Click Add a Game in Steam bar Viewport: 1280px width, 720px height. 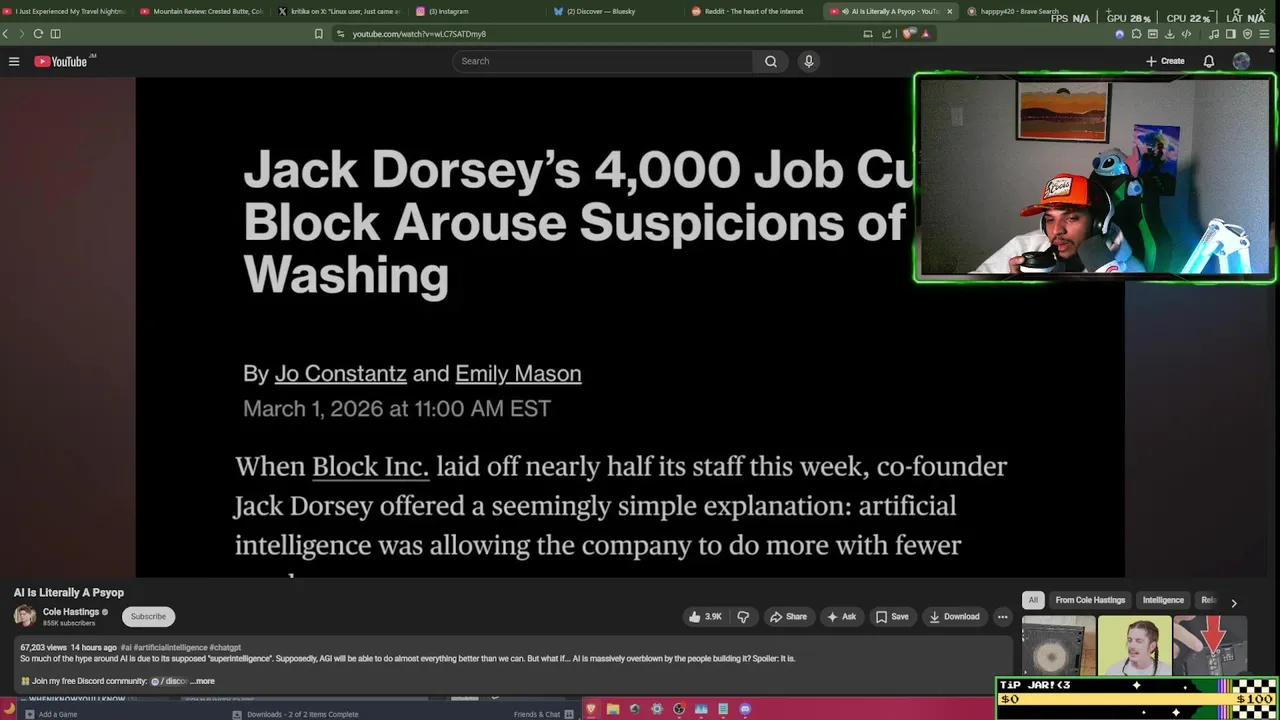point(51,714)
